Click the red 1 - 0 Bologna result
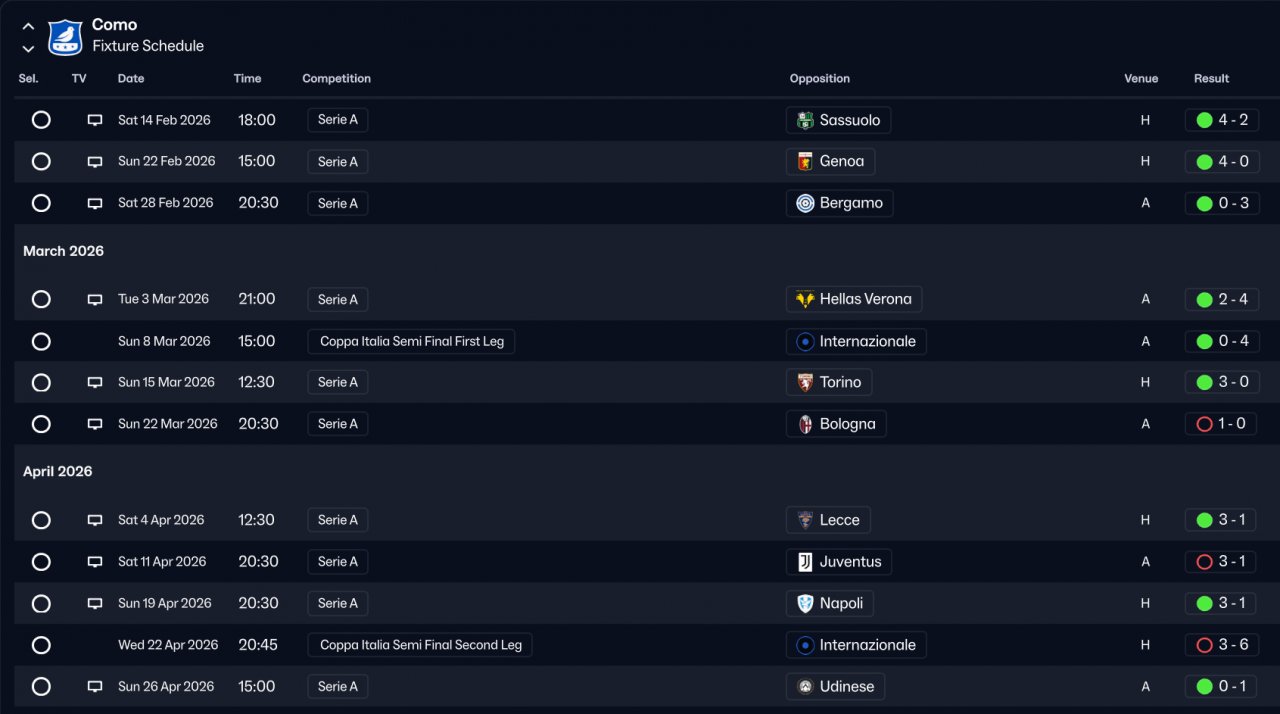Image resolution: width=1280 pixels, height=714 pixels. 1222,424
